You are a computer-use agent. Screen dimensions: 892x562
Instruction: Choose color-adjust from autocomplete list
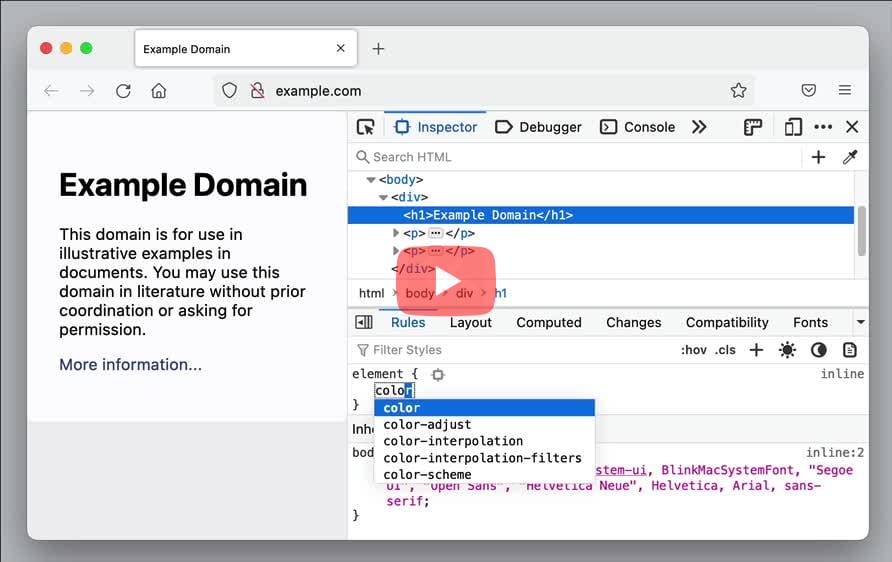(x=485, y=424)
